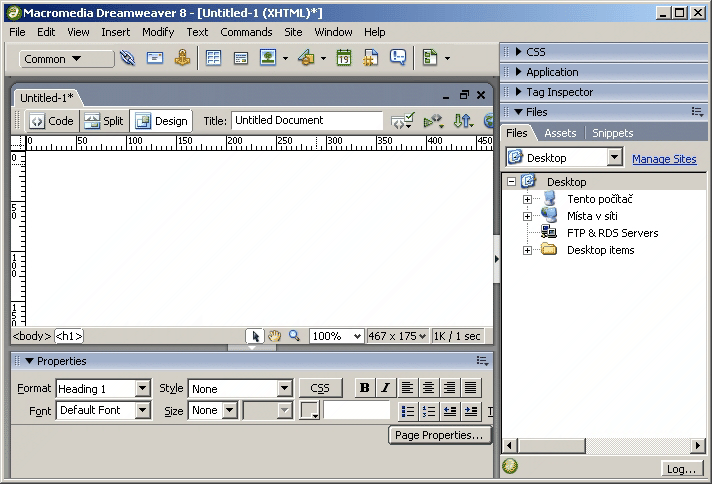Set Align Right
The image size is (712, 484).
tap(450, 388)
